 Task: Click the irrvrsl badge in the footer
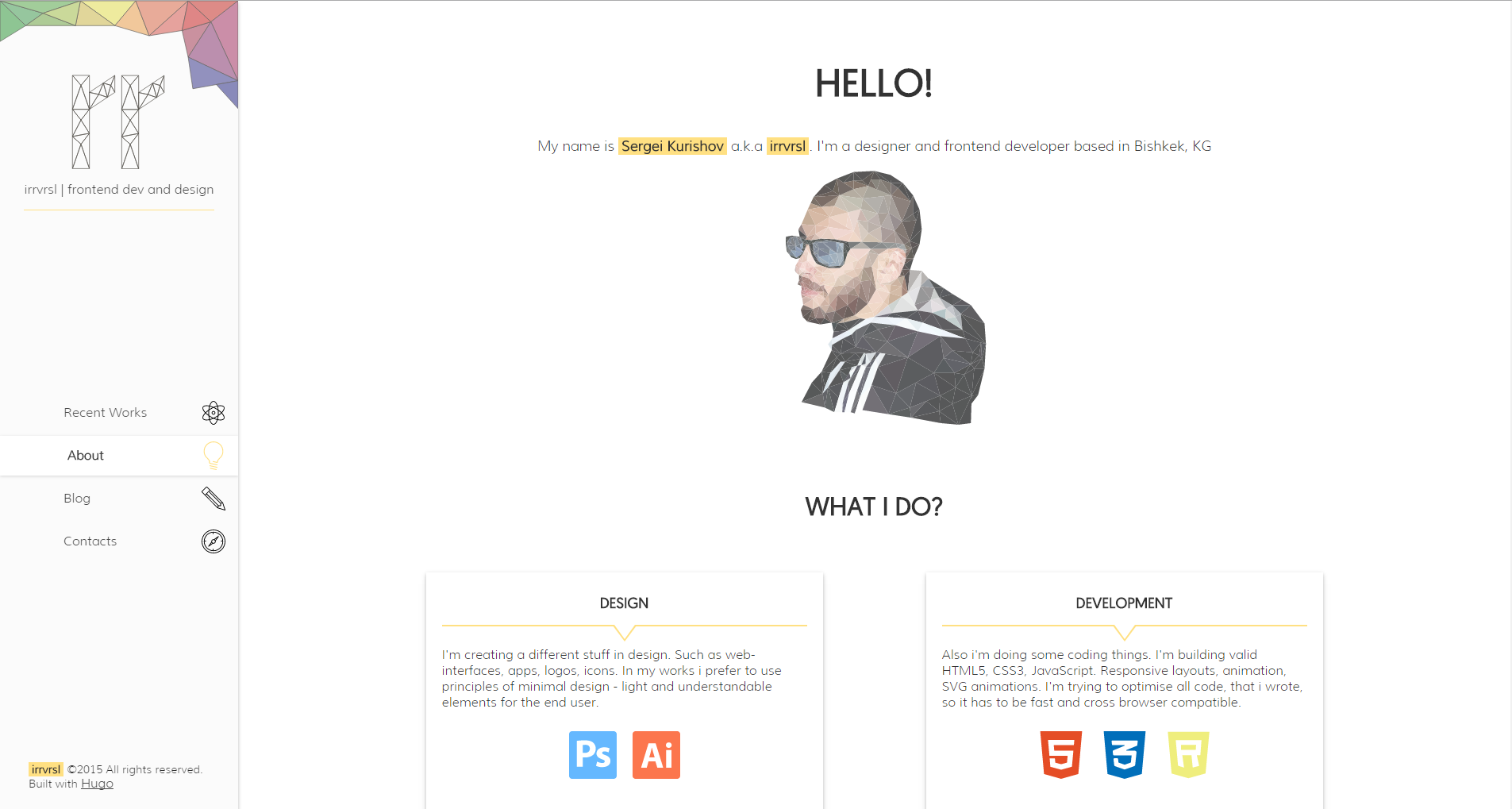click(45, 769)
